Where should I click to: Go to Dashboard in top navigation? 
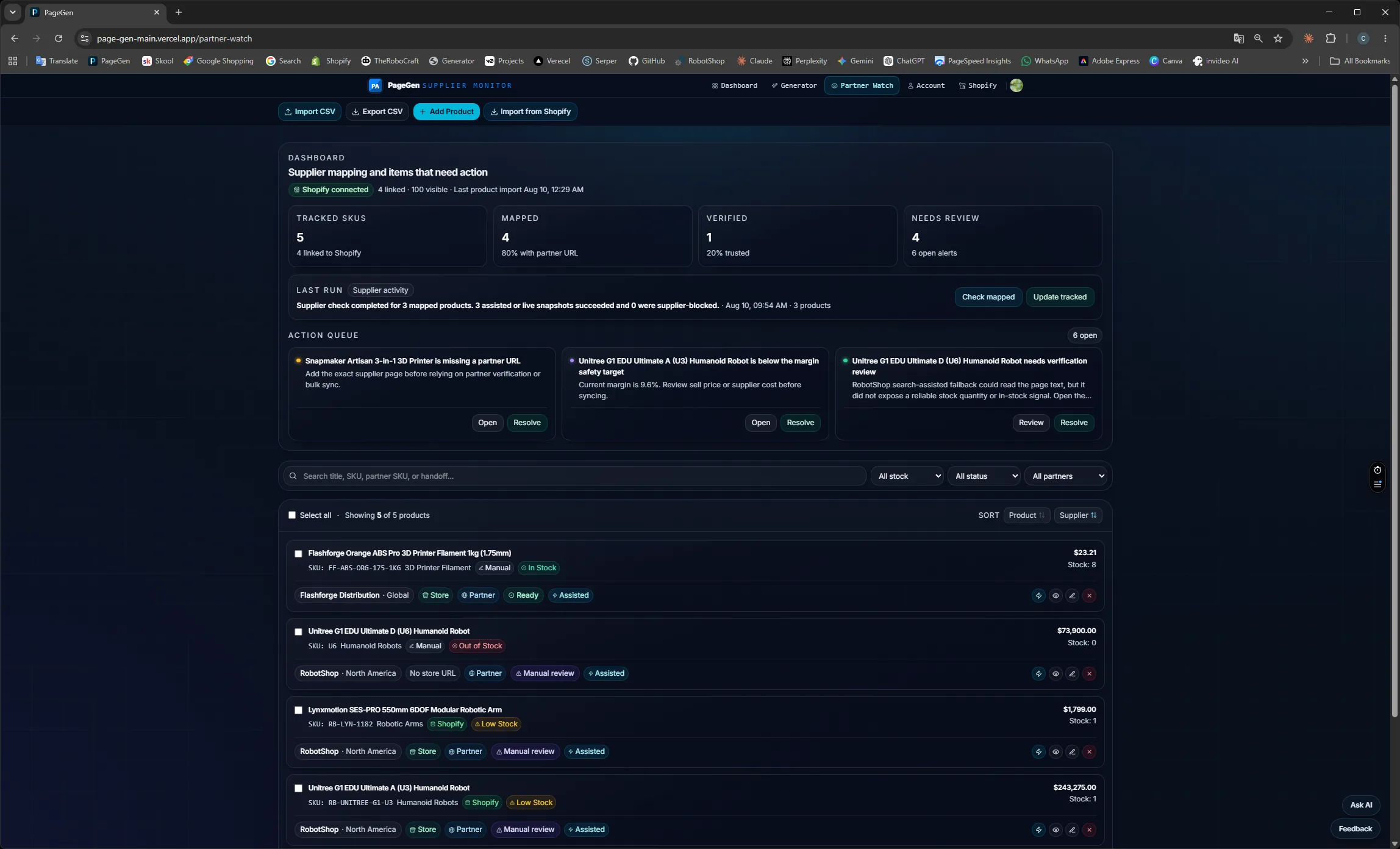(734, 85)
